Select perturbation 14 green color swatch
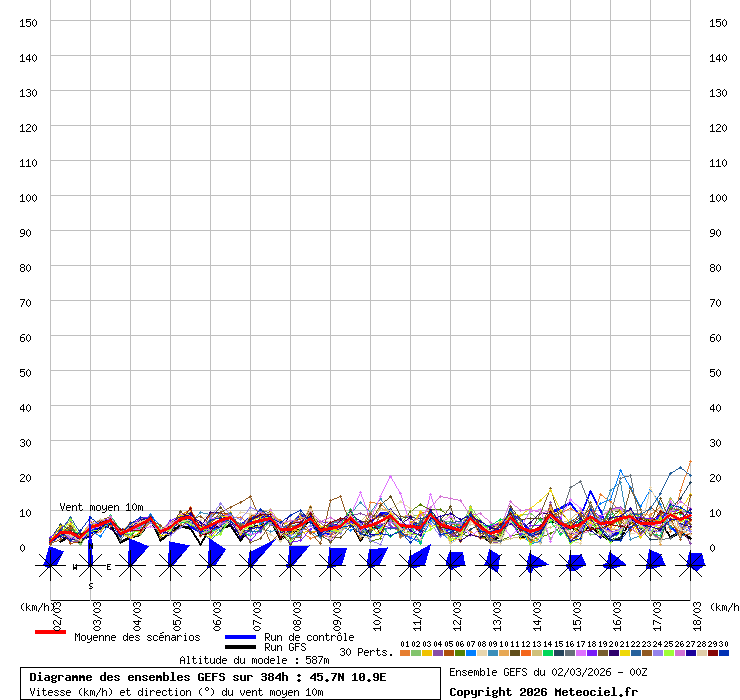This screenshot has height=700, width=740. [548, 653]
